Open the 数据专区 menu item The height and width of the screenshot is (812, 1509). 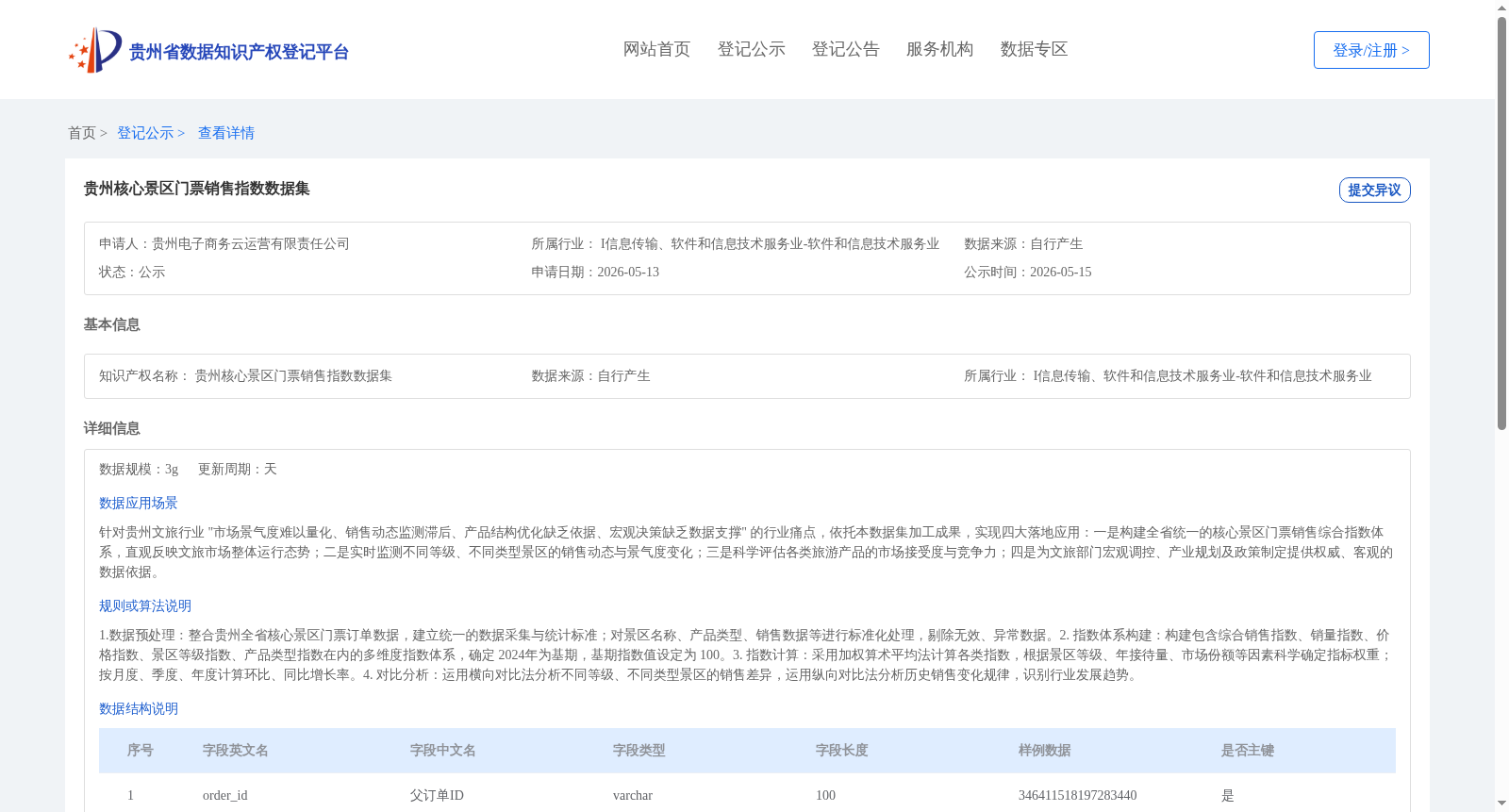pos(1034,49)
